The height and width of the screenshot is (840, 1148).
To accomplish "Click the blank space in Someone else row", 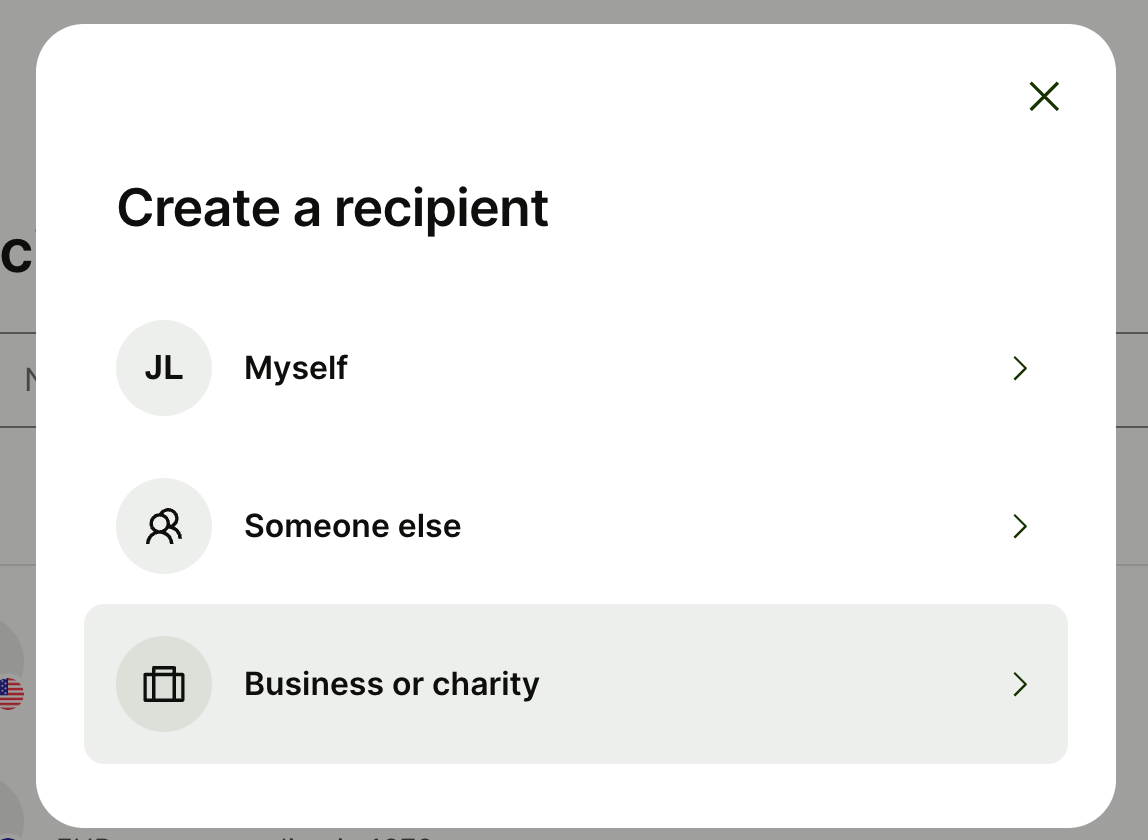I will 732,526.
